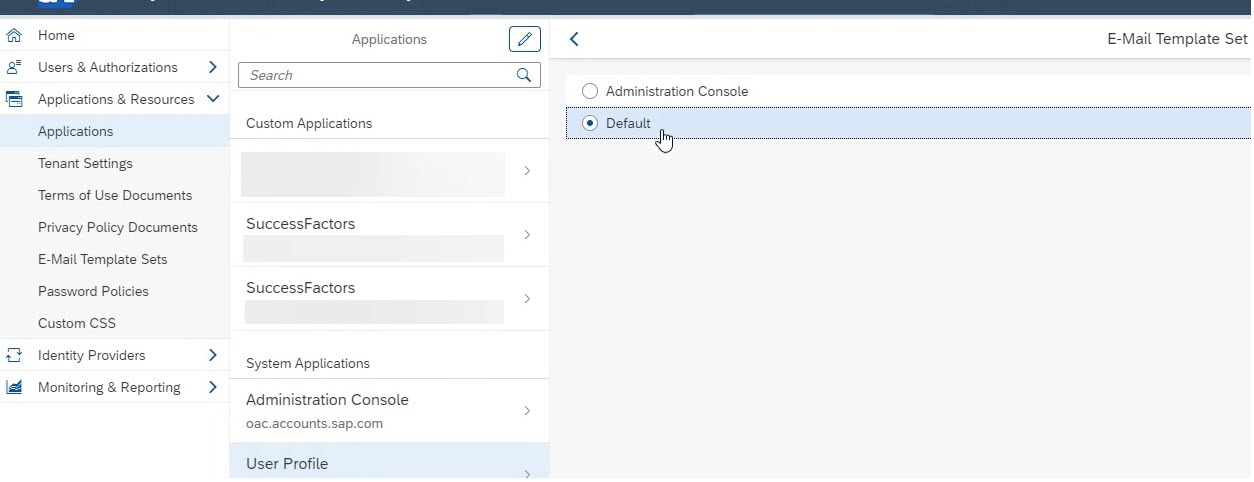The height and width of the screenshot is (482, 1254).
Task: Expand Identity Providers chevron
Action: click(x=212, y=355)
